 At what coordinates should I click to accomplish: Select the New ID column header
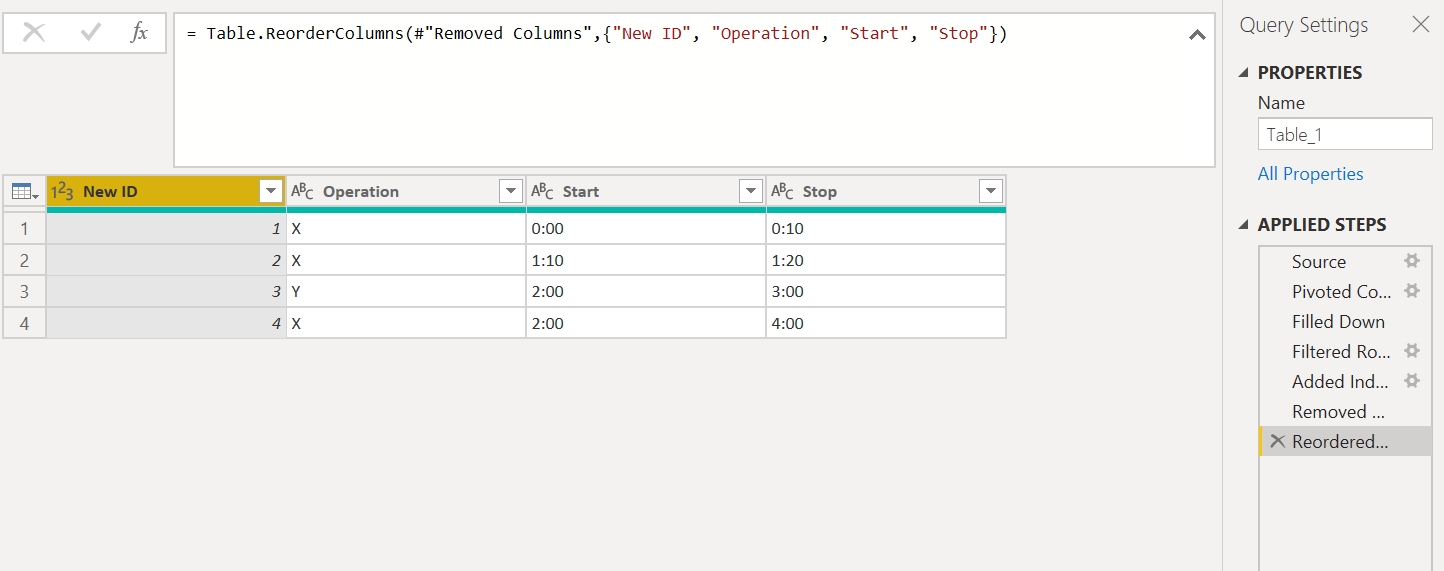166,191
